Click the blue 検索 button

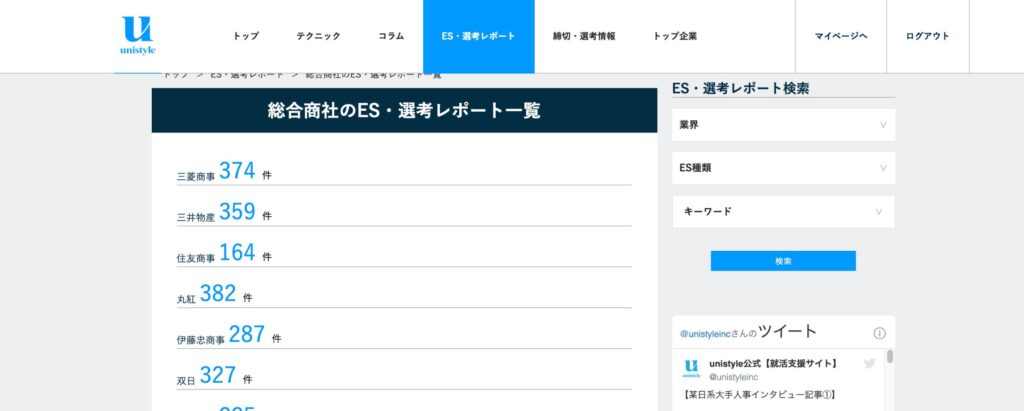(x=783, y=261)
